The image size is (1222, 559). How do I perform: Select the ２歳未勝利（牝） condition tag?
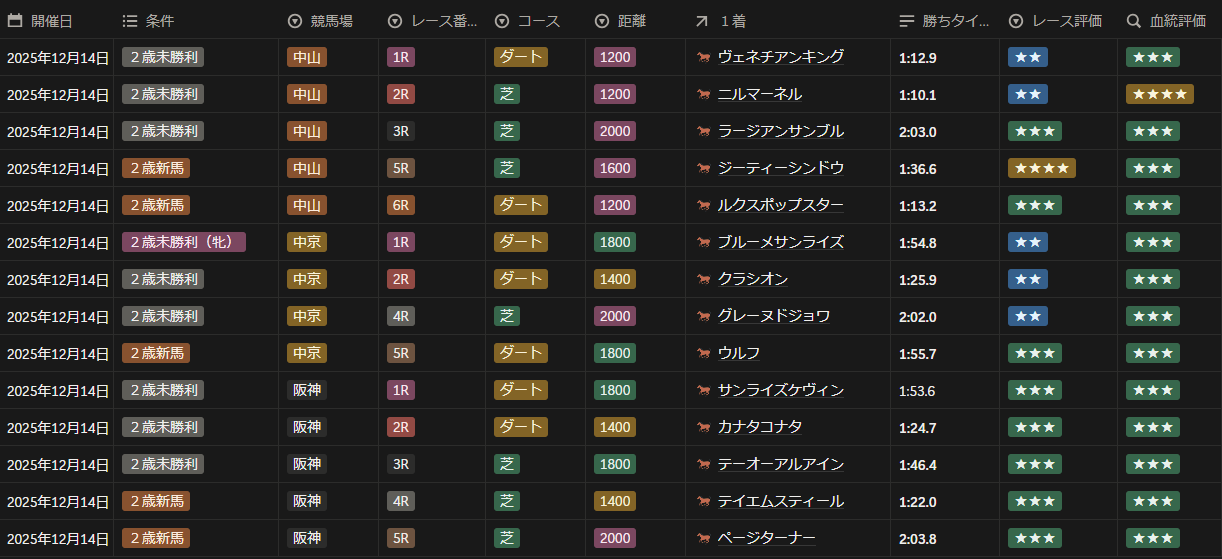(x=184, y=242)
